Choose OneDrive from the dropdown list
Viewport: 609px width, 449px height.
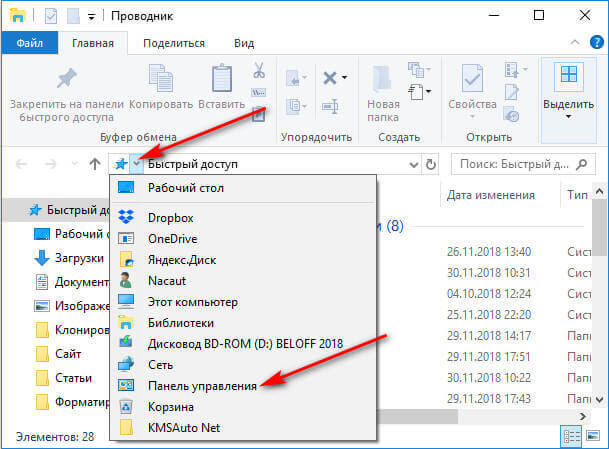click(x=243, y=239)
